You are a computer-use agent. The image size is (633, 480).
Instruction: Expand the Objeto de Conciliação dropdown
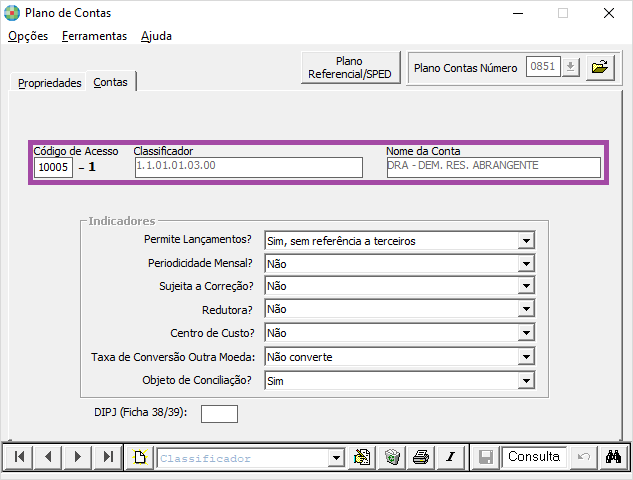(526, 381)
